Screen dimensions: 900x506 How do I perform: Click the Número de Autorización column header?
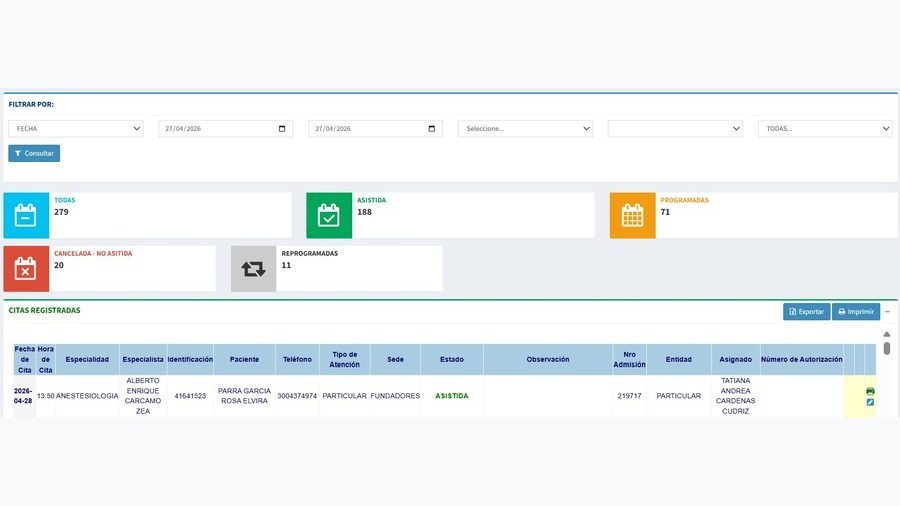(x=802, y=360)
